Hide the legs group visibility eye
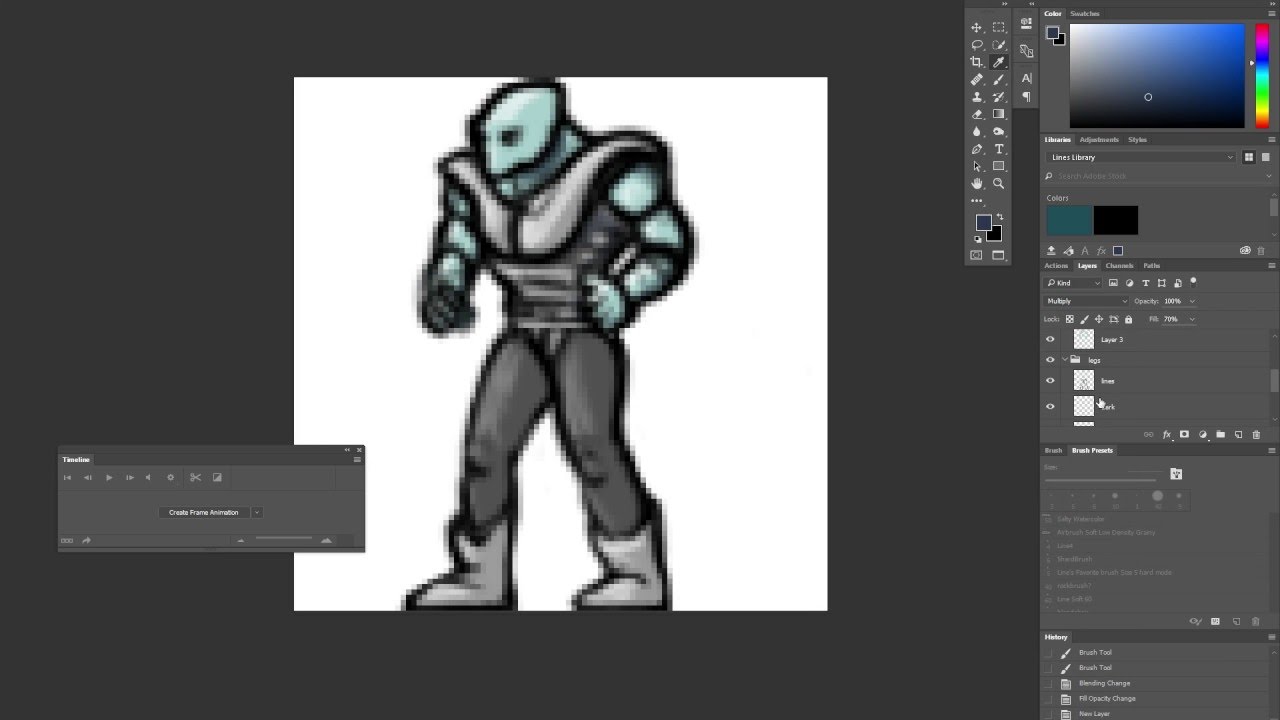This screenshot has width=1280, height=720. pyautogui.click(x=1050, y=360)
